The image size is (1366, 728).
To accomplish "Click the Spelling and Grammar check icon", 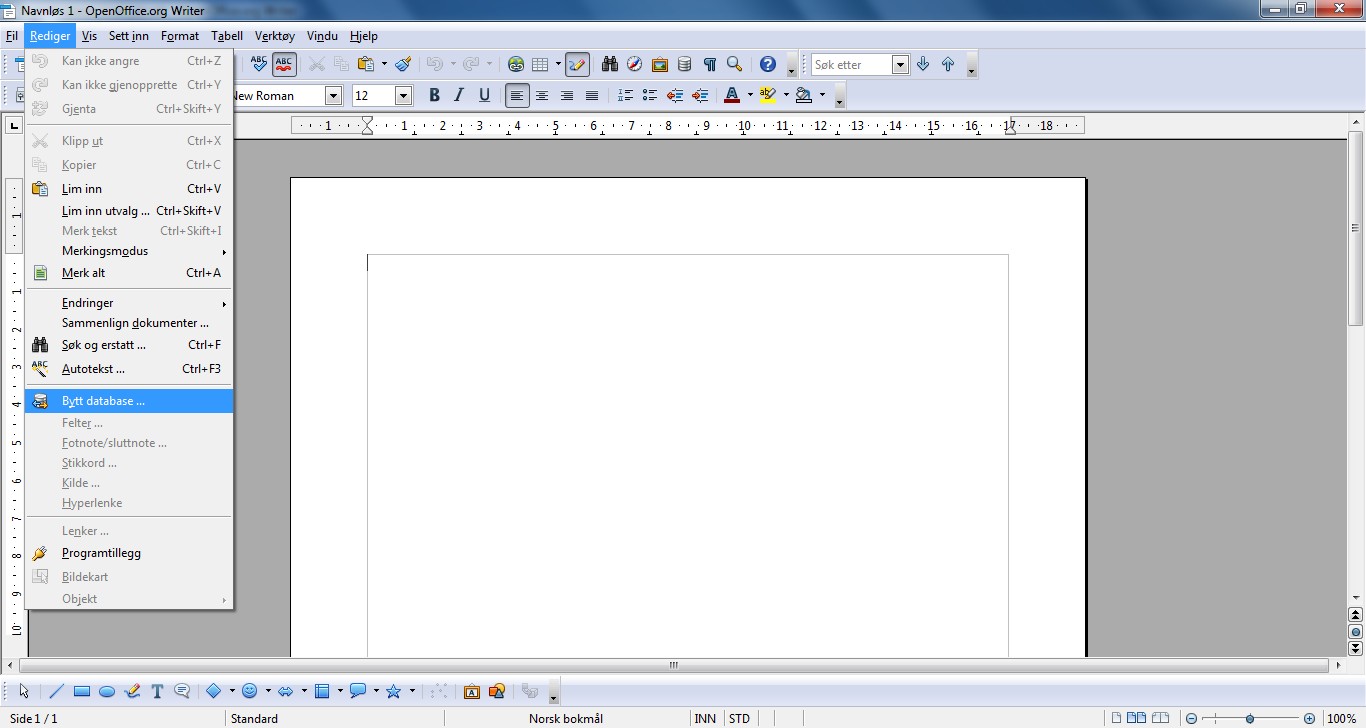I will coord(259,64).
